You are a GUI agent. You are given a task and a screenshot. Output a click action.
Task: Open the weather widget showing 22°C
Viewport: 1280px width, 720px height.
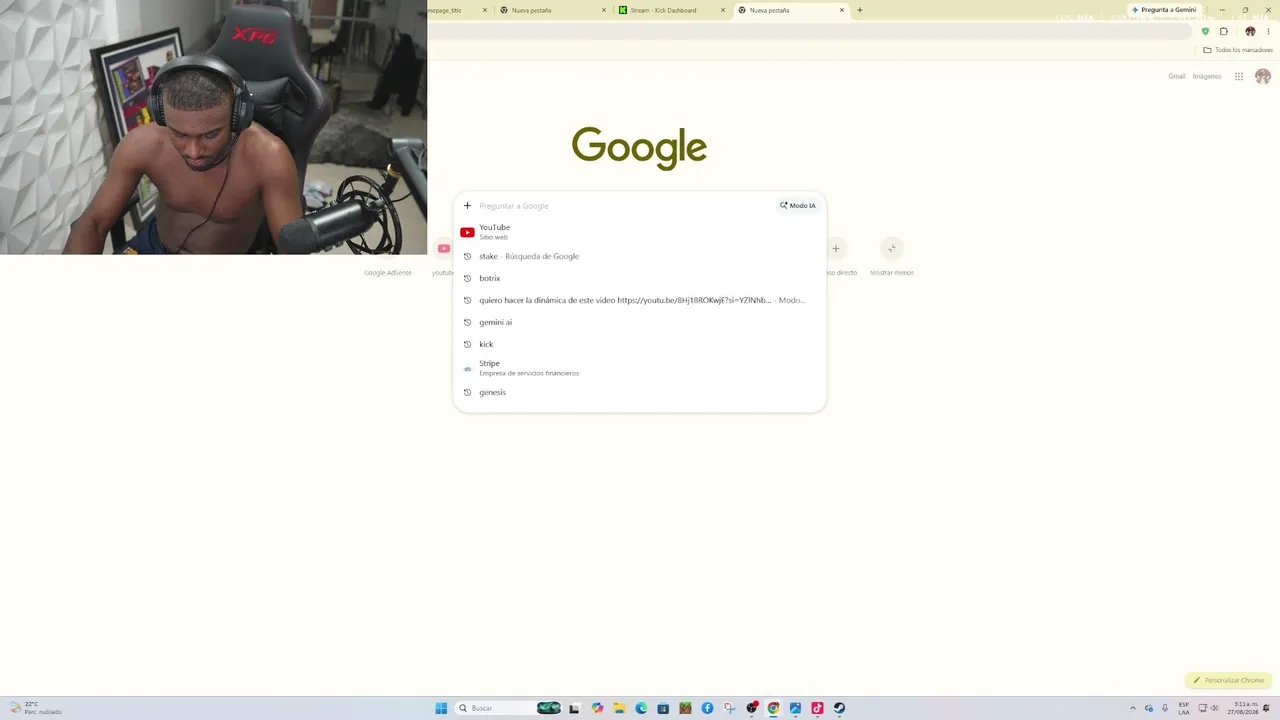(x=36, y=708)
